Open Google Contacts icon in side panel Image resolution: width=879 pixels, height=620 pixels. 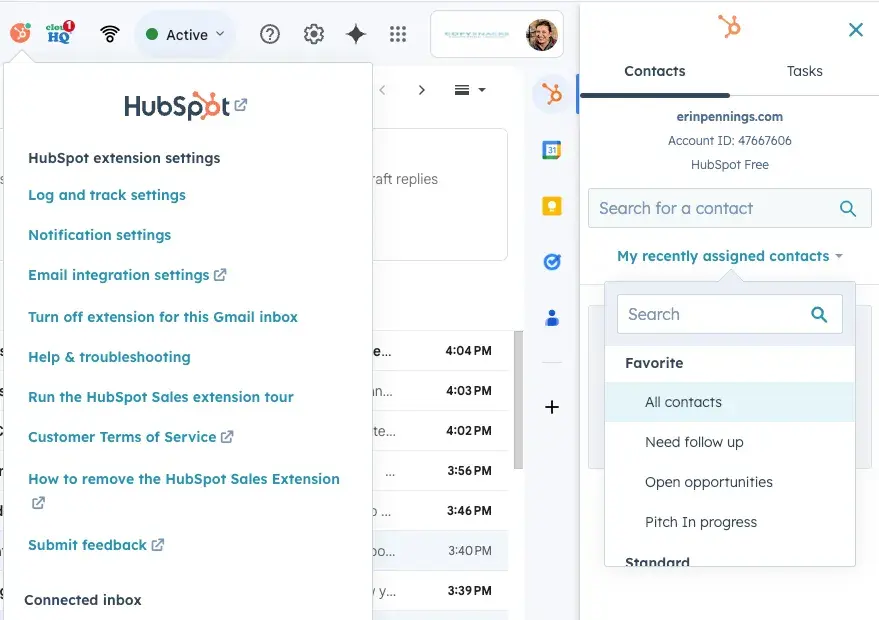[551, 318]
